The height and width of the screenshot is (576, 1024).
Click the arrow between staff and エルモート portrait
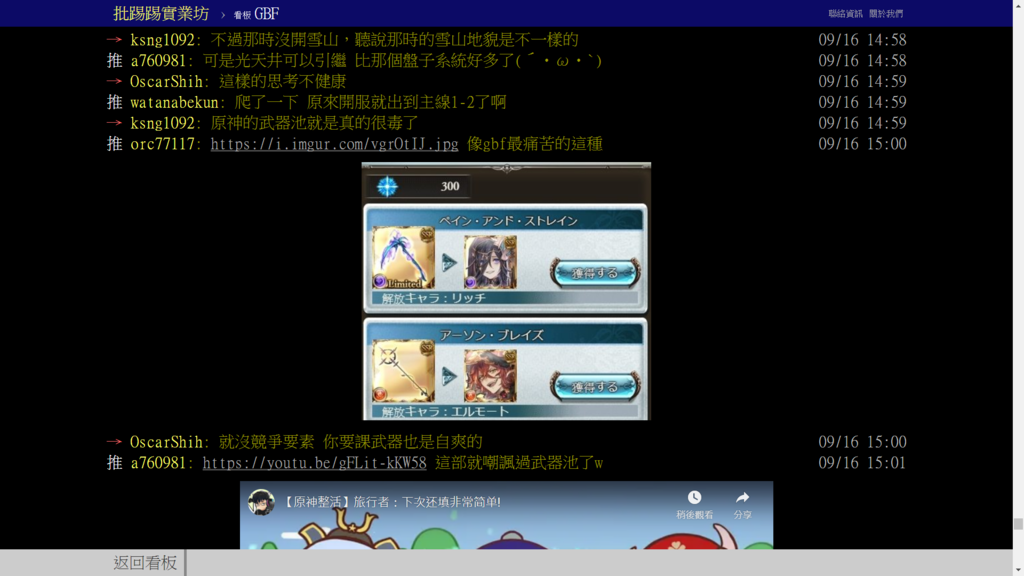click(x=449, y=376)
